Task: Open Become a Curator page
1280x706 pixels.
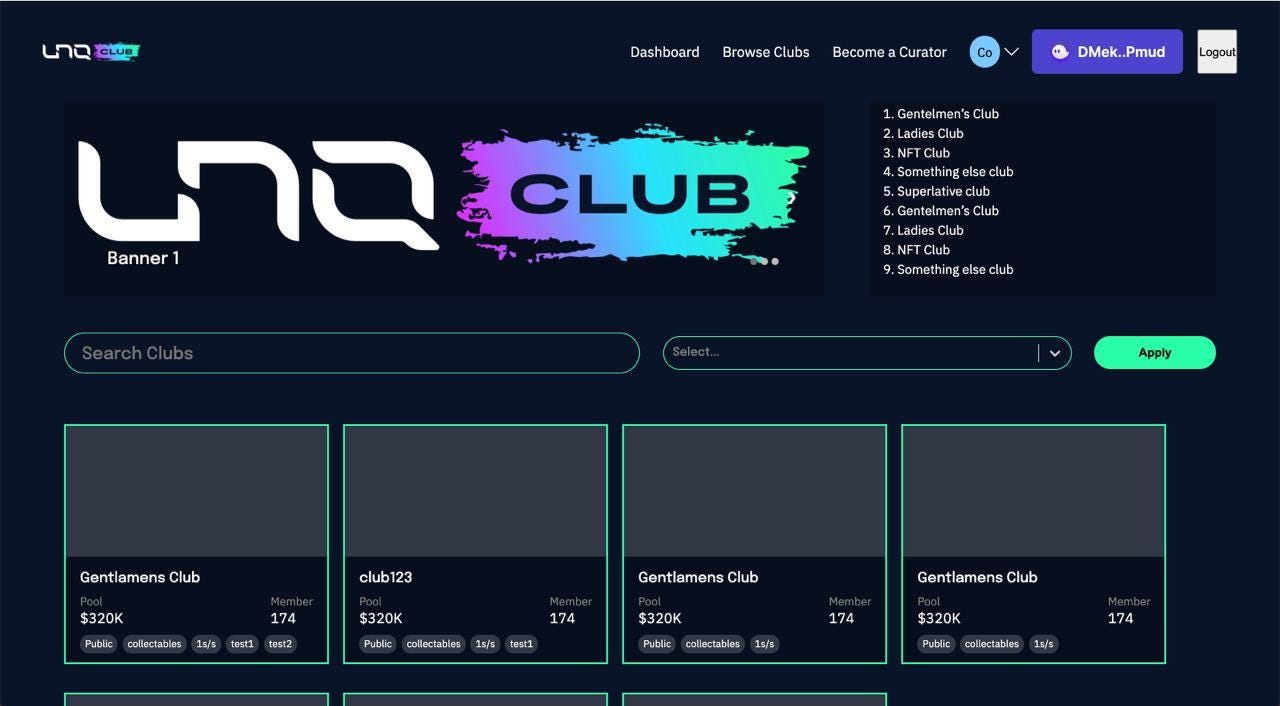Action: tap(889, 52)
